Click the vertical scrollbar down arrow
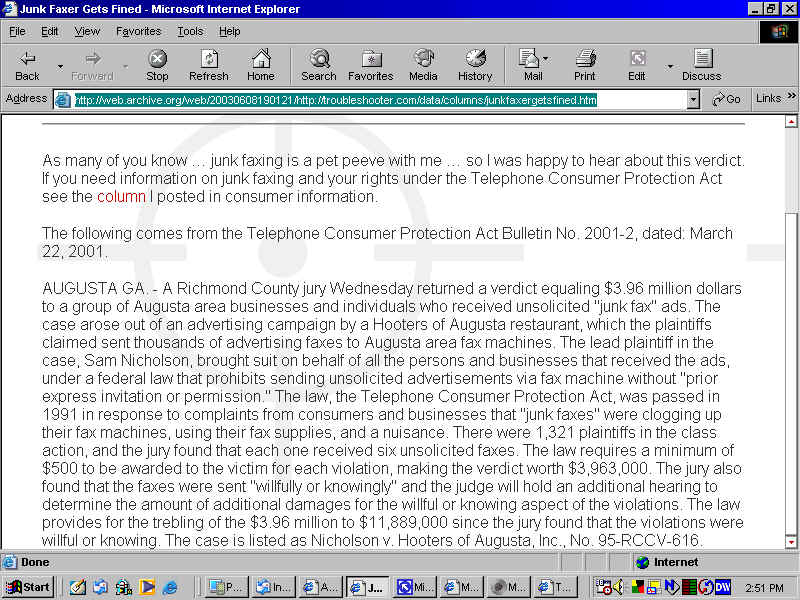 tap(791, 542)
